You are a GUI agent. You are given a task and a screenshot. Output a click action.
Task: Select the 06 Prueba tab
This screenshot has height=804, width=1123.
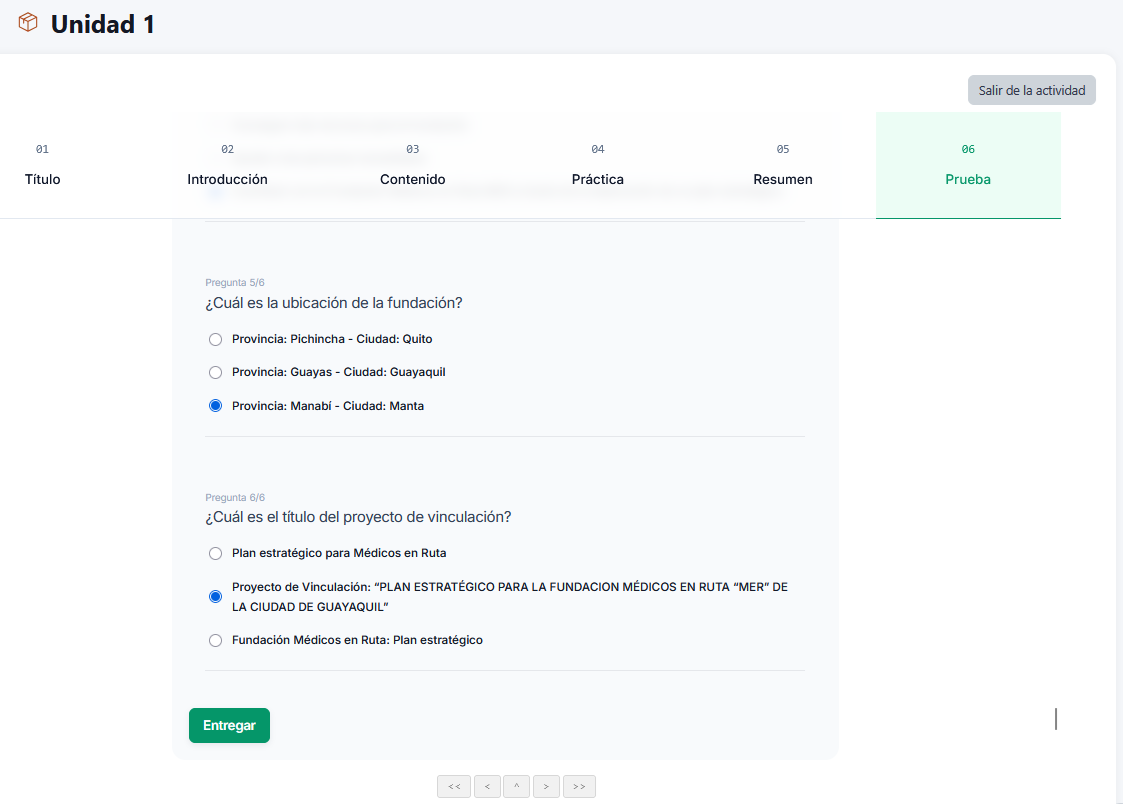(x=968, y=166)
